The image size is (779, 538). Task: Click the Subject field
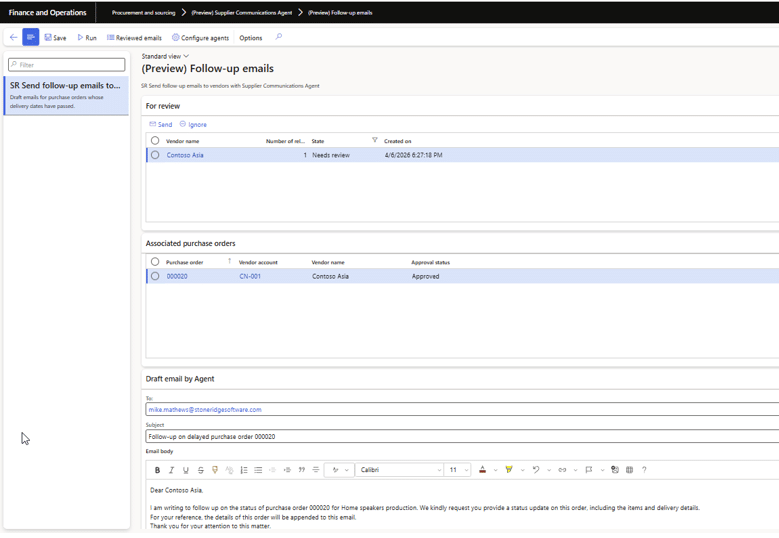click(462, 437)
